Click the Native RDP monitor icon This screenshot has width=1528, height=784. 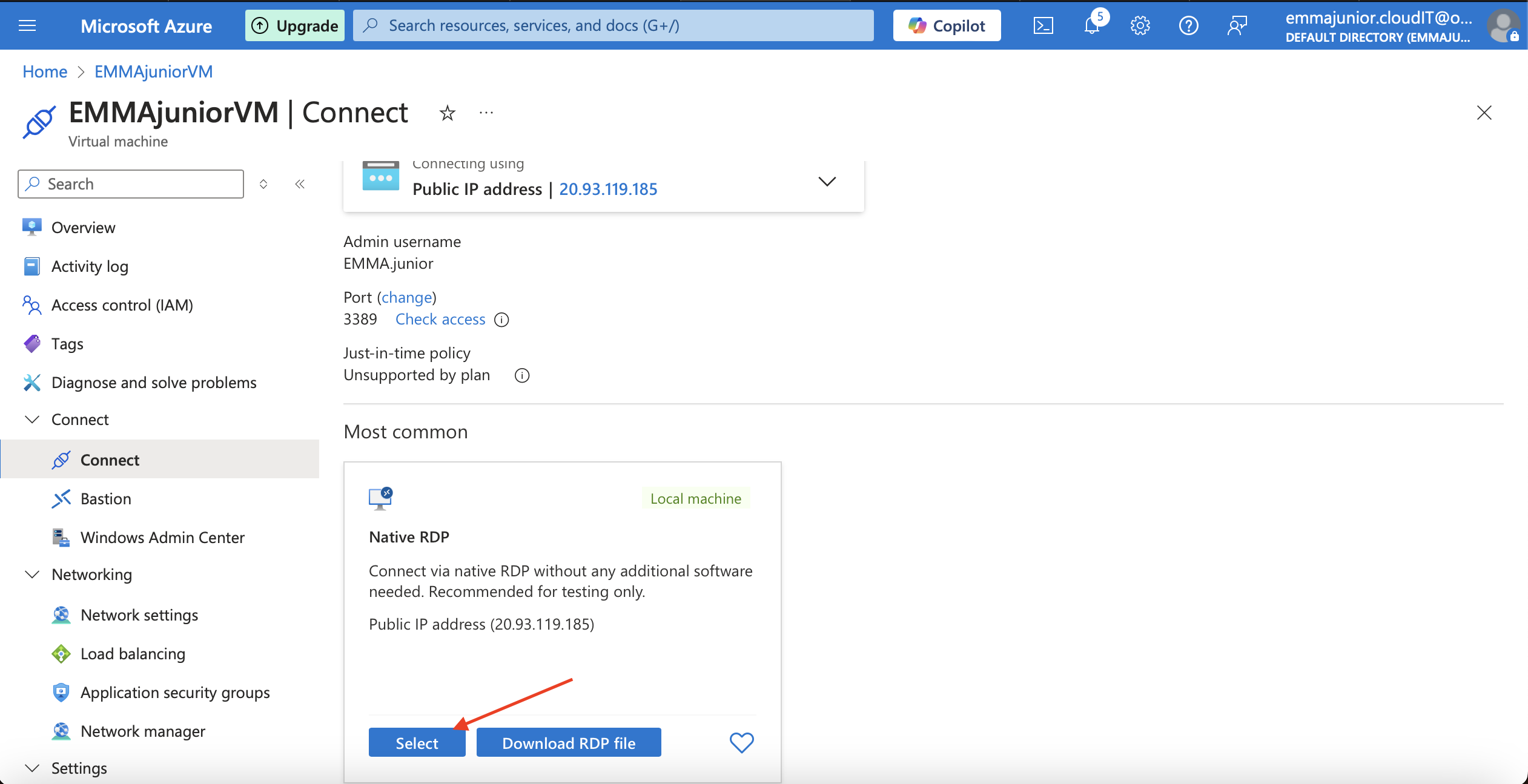381,499
